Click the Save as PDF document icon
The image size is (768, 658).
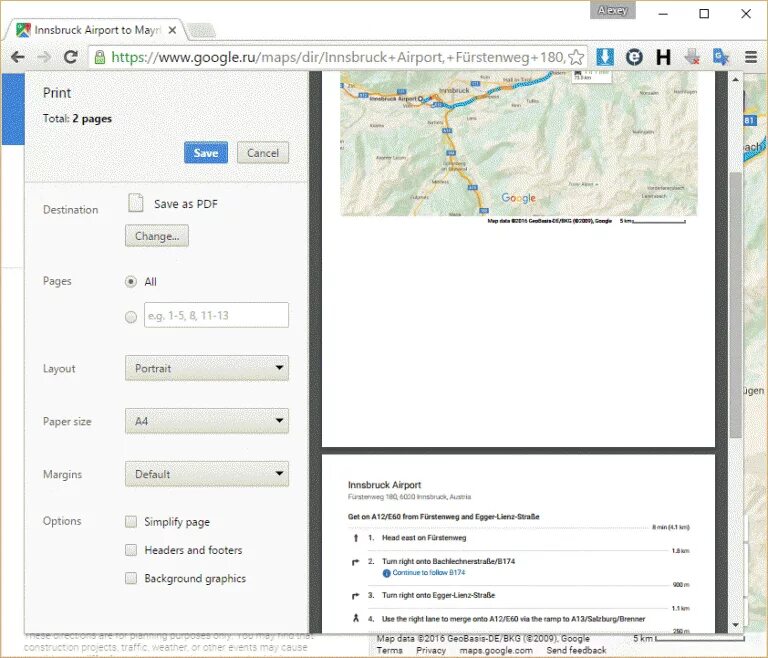click(136, 203)
